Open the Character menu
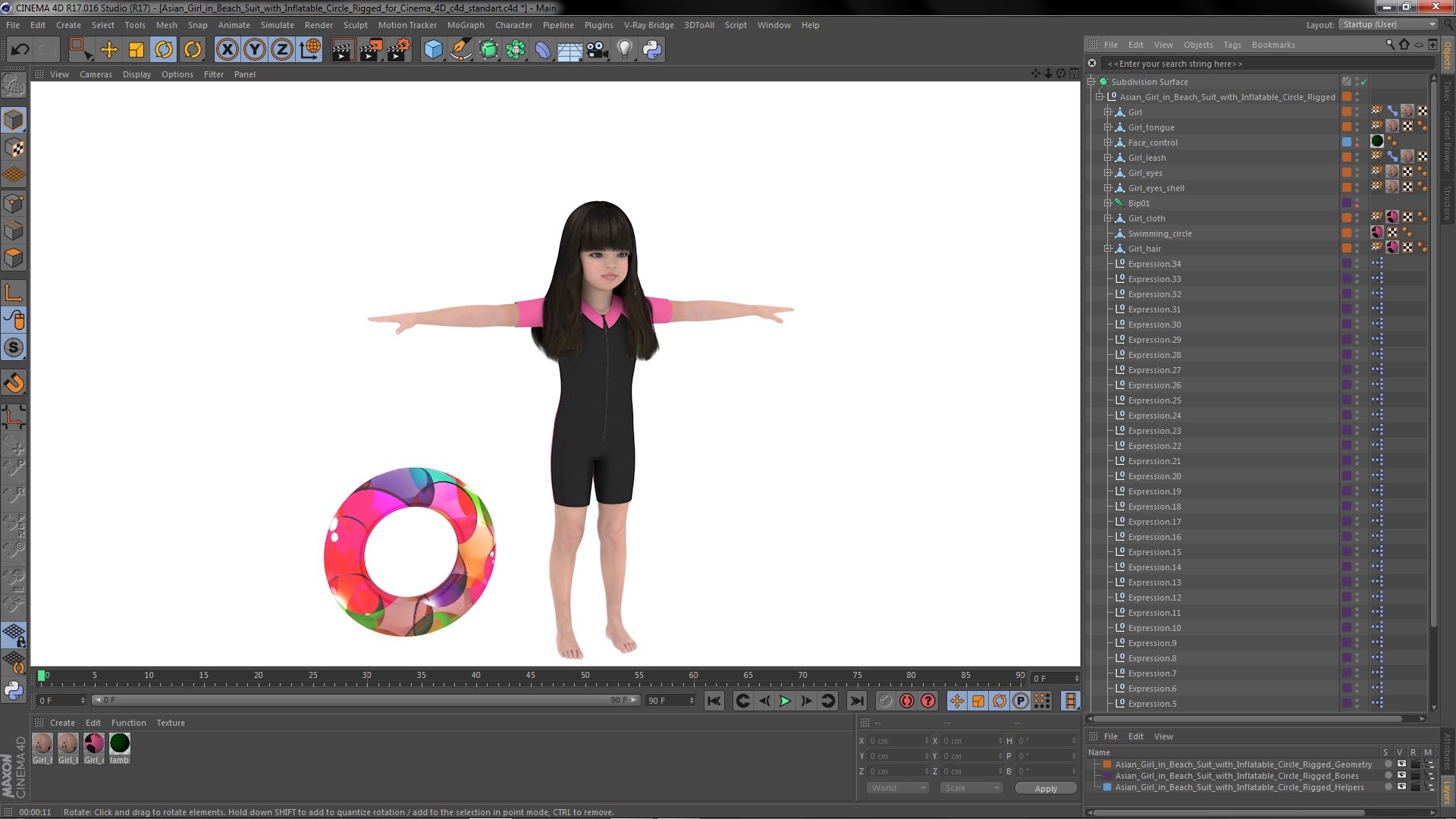1456x819 pixels. [x=513, y=25]
